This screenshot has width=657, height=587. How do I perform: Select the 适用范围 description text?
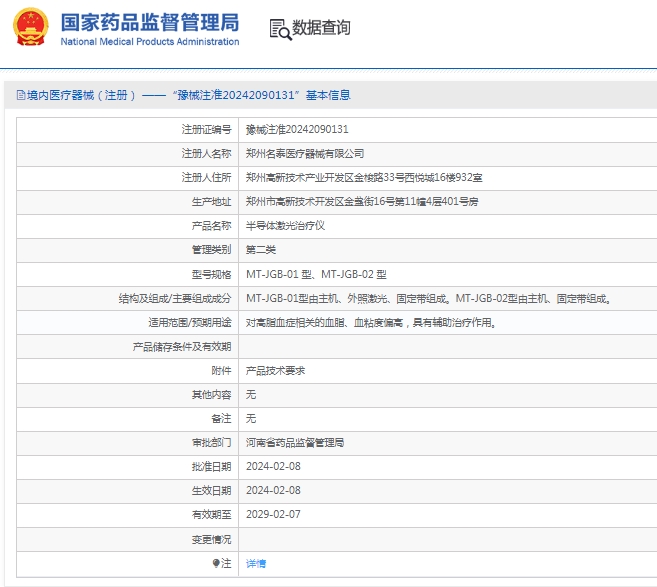(370, 323)
